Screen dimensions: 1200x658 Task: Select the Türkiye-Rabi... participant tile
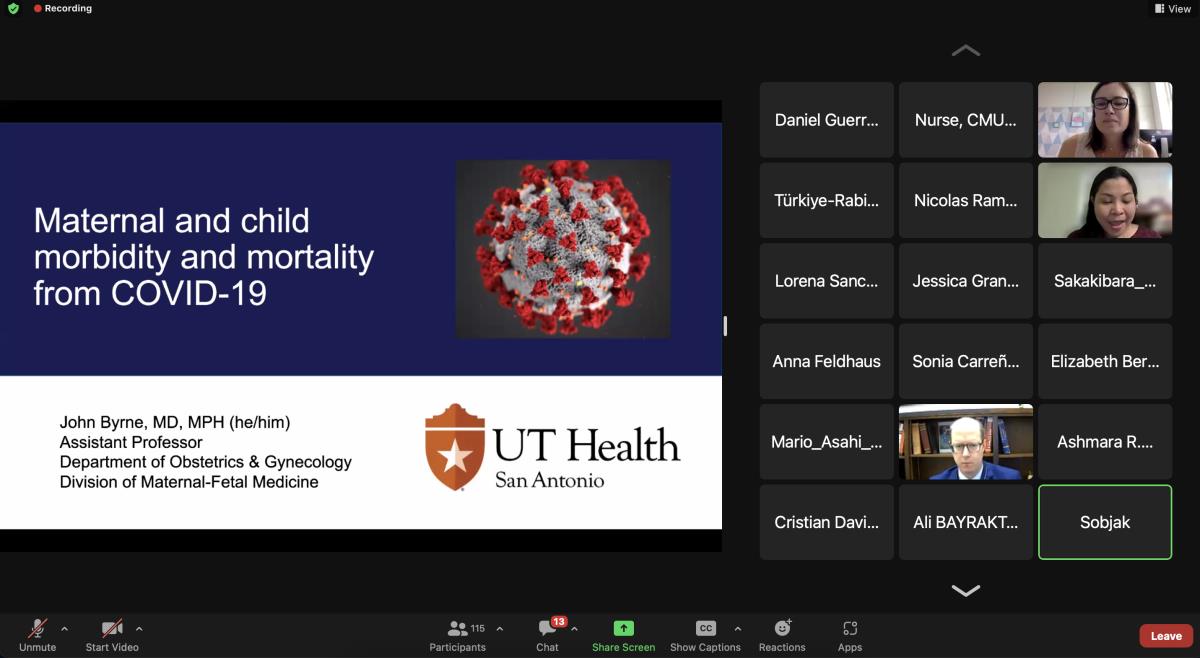827,200
